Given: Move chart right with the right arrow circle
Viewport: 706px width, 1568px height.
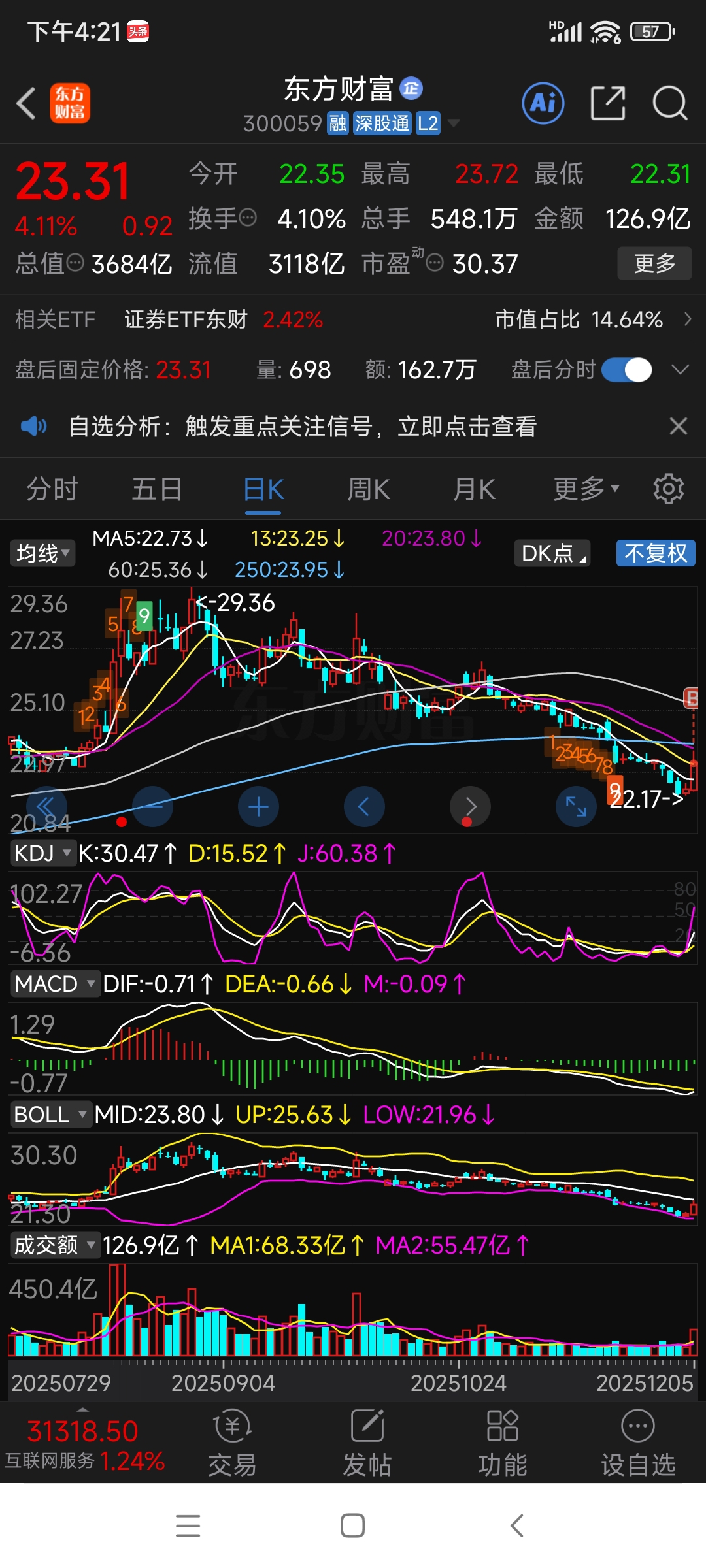Looking at the screenshot, I should tap(470, 806).
